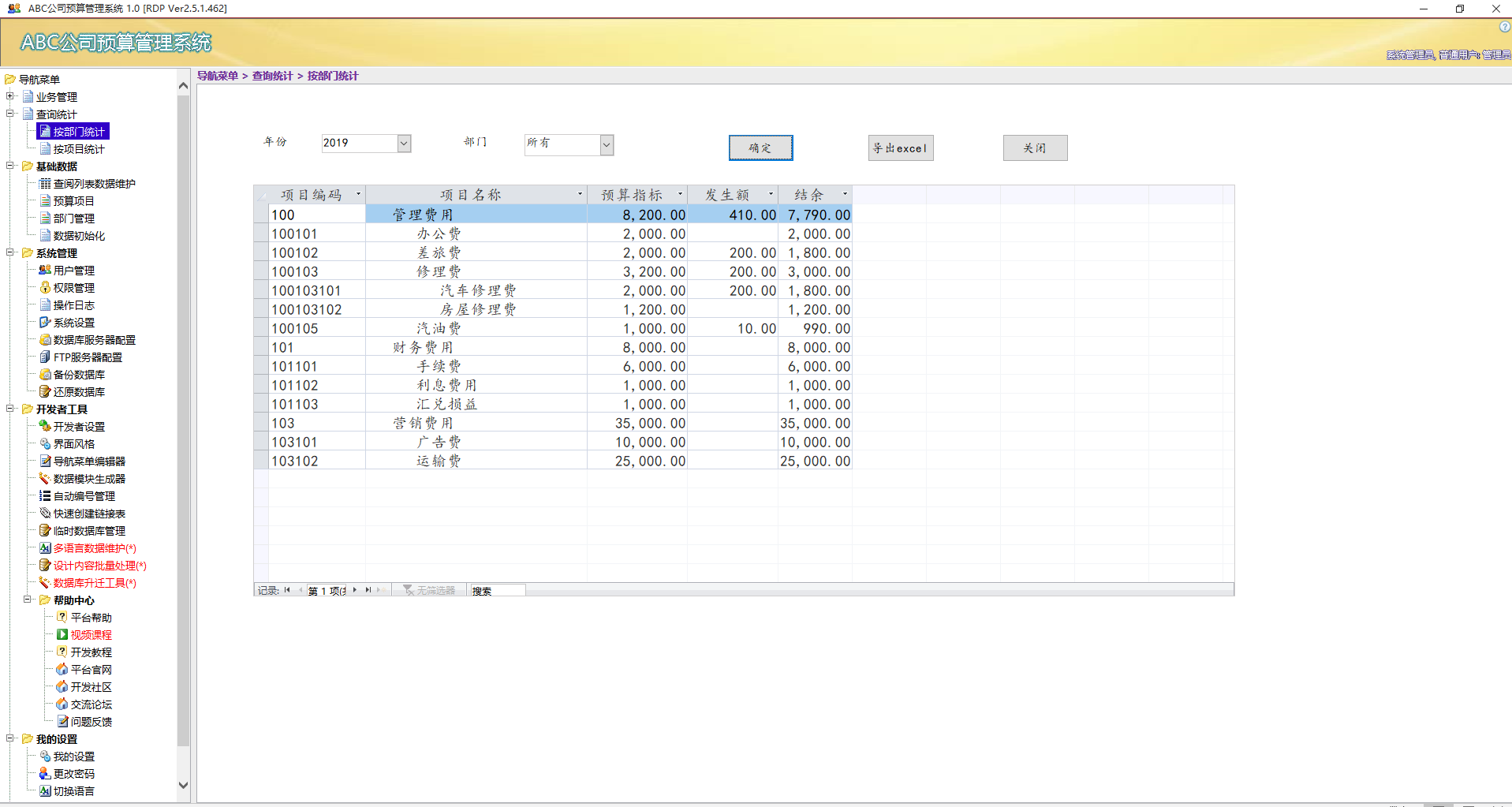This screenshot has width=1512, height=807.
Task: Open the 年份 year dropdown
Action: click(404, 144)
